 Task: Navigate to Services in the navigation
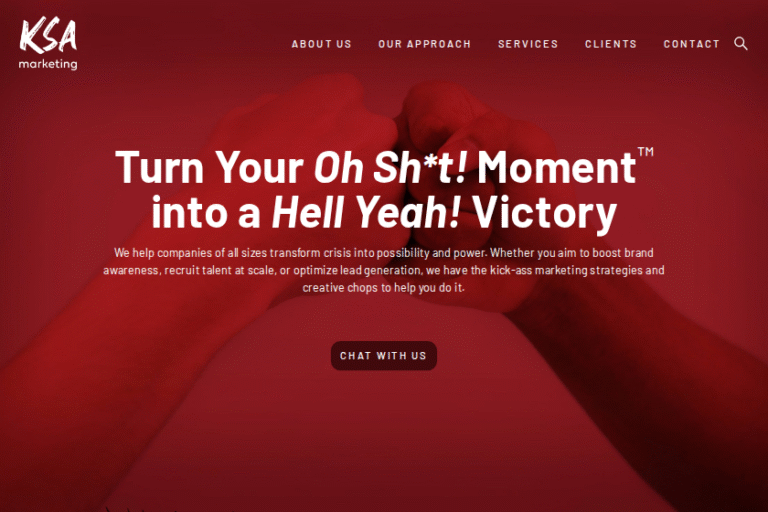click(528, 44)
